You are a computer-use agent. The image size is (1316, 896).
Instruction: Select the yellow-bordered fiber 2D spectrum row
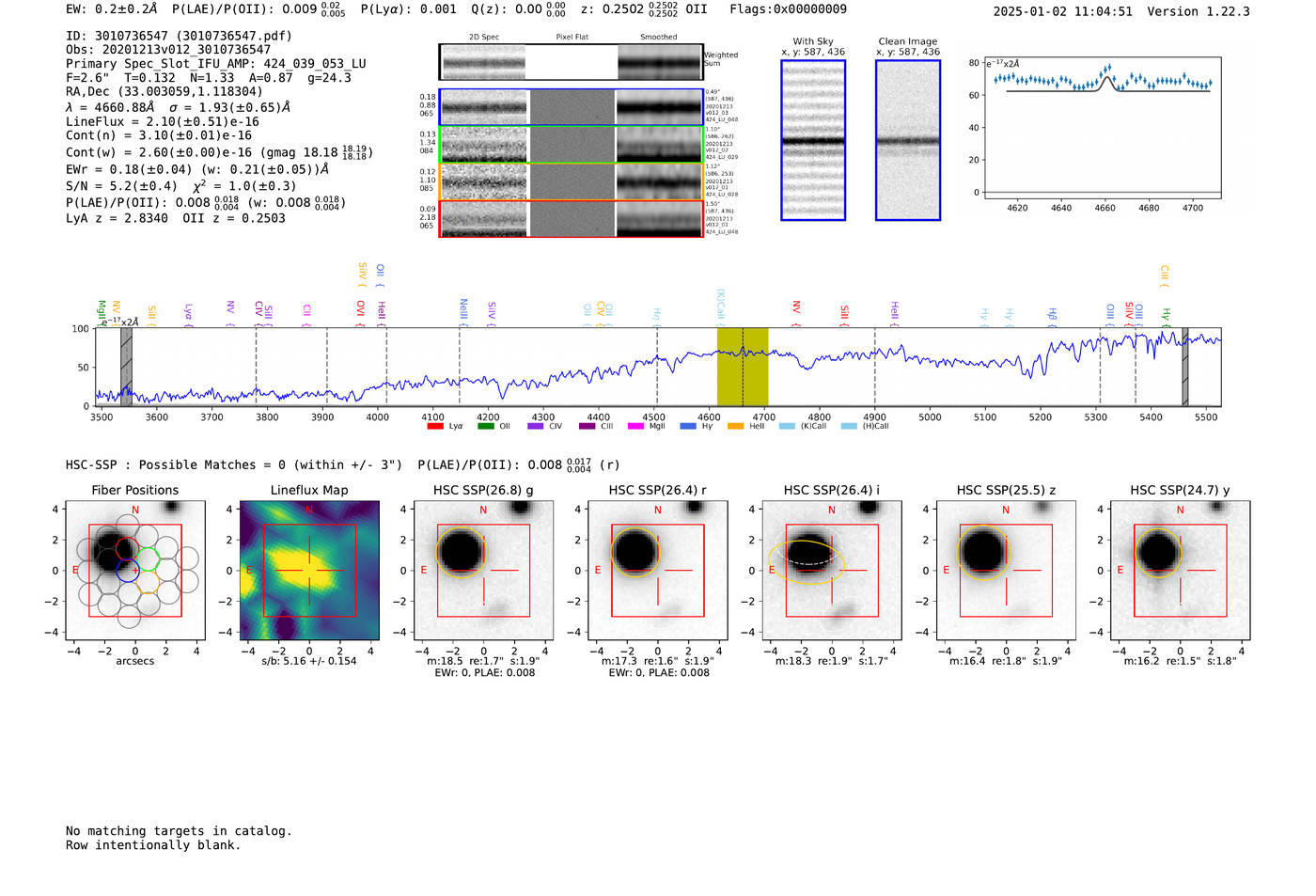click(572, 181)
